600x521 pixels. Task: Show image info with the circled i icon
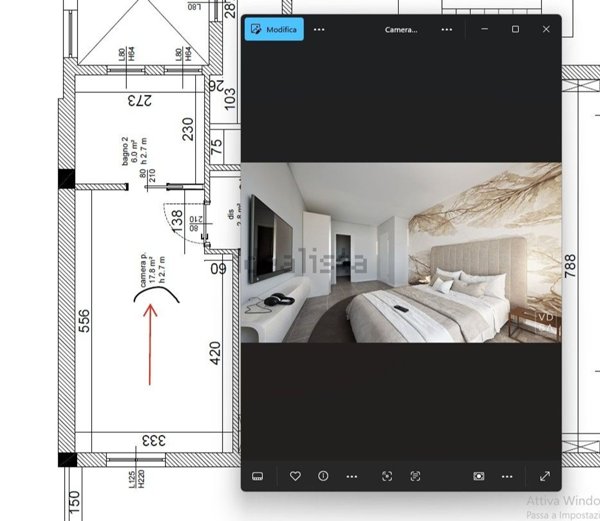click(323, 477)
